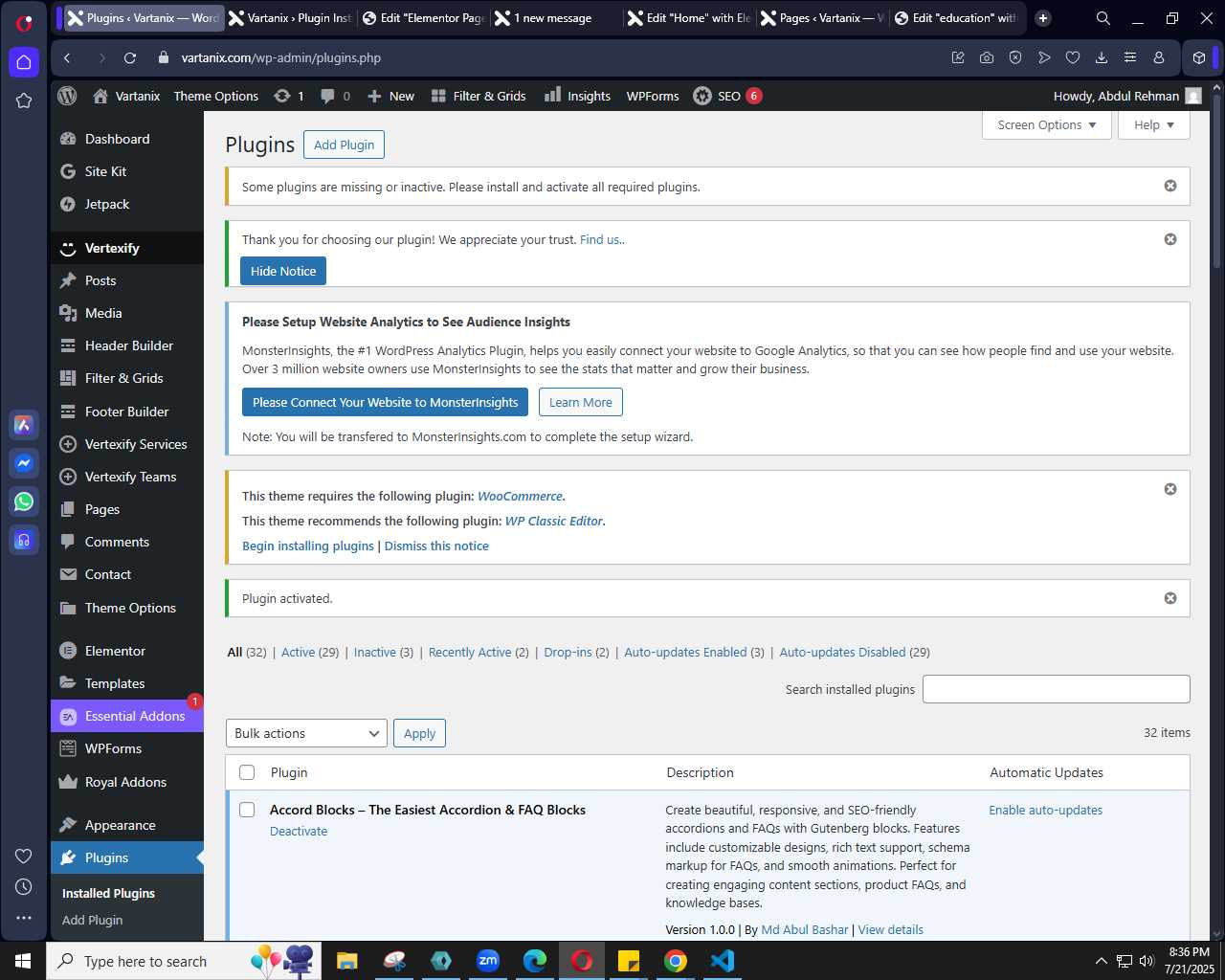This screenshot has height=980, width=1225.
Task: Open the Bulk actions dropdown
Action: click(x=306, y=733)
